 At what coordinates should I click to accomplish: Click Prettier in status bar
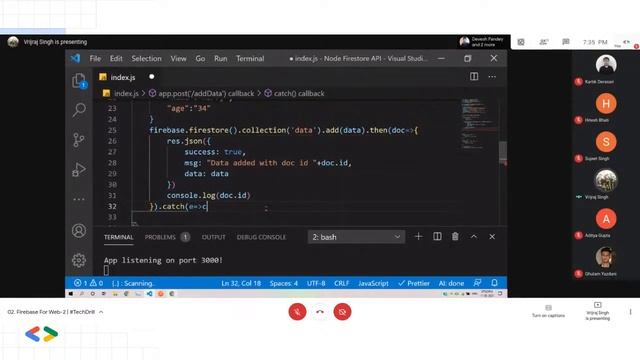tap(413, 283)
